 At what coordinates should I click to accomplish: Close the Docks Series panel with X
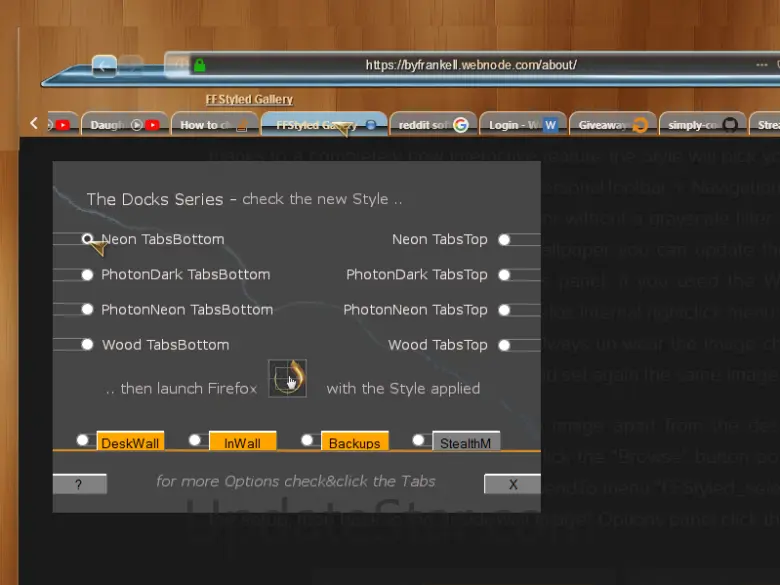[x=512, y=484]
